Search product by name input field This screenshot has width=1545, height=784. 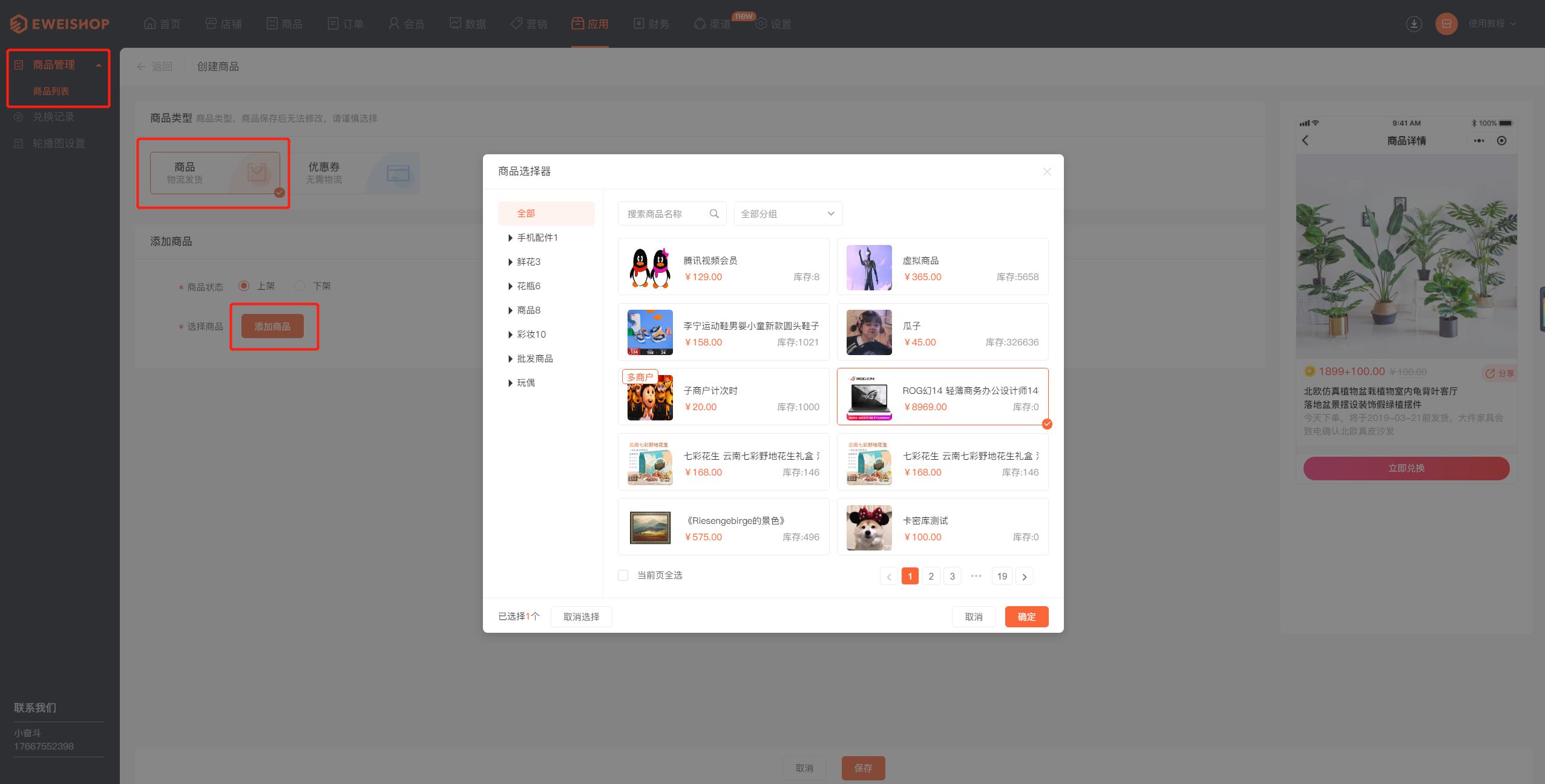point(665,213)
